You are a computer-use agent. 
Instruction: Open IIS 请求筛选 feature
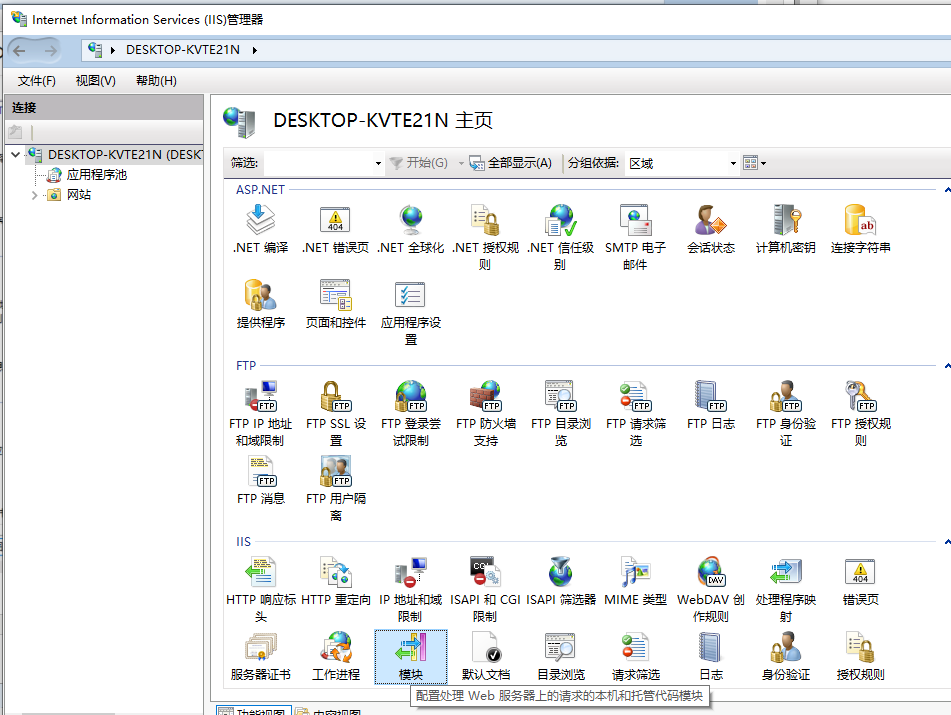click(635, 656)
